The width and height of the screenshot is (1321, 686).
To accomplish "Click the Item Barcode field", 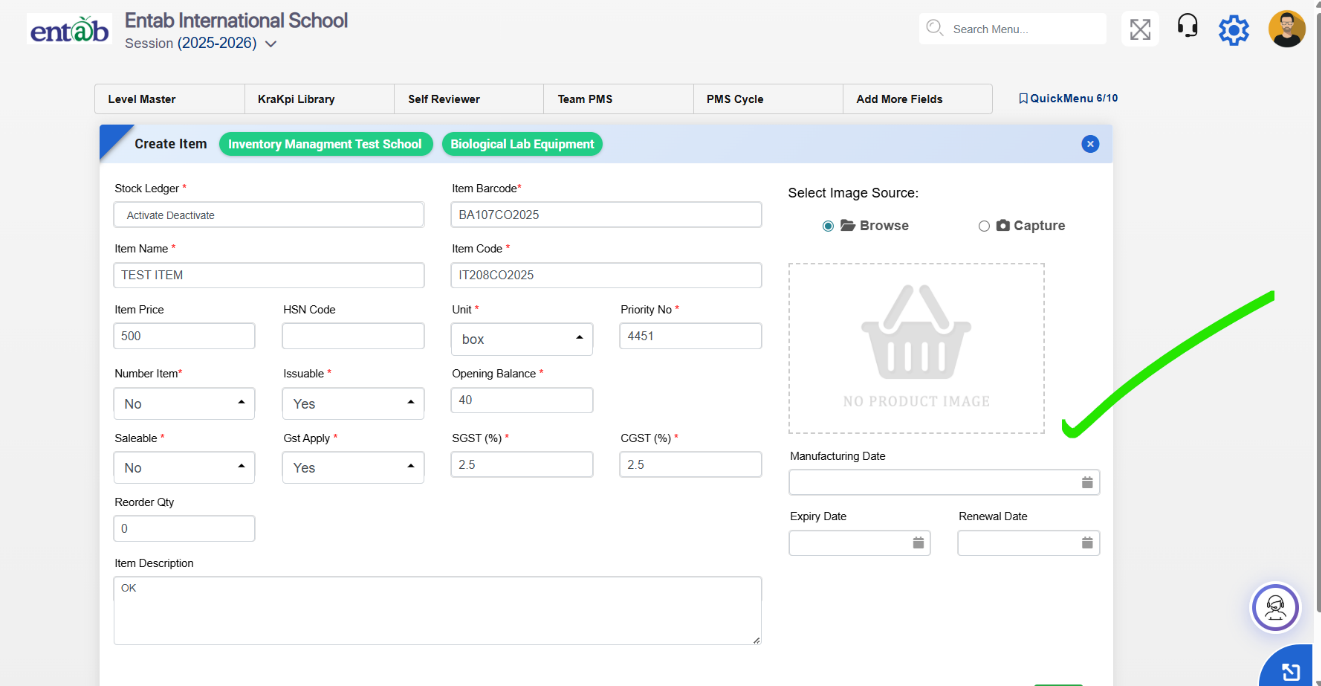I will [x=606, y=215].
